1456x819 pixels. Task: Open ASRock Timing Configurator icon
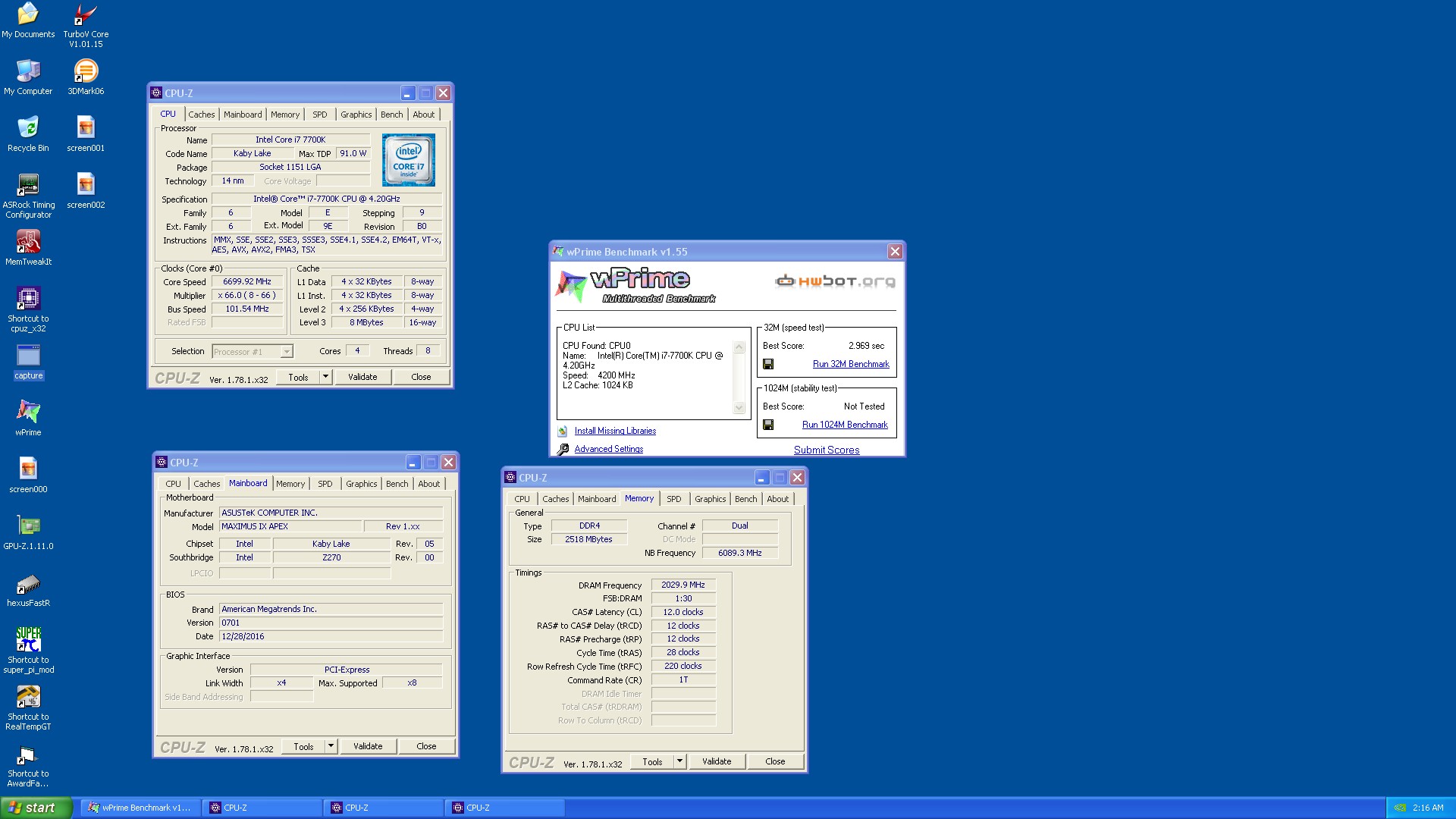pyautogui.click(x=28, y=196)
